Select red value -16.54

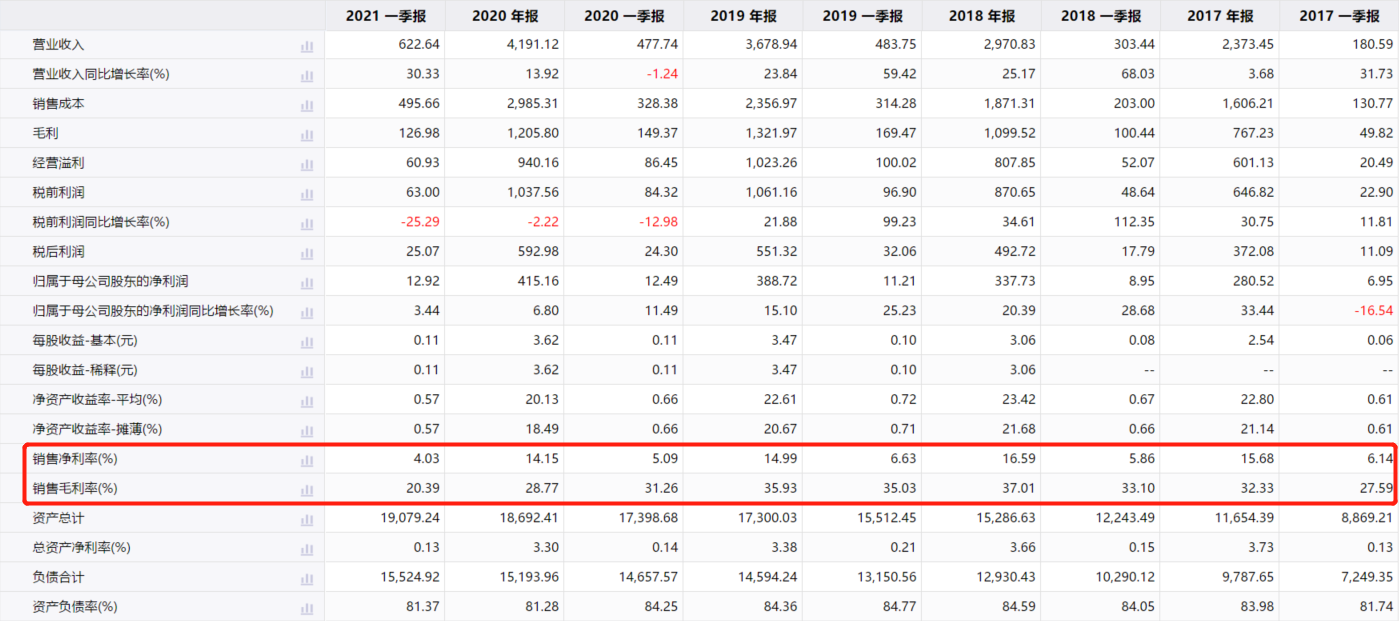[x=1373, y=311]
